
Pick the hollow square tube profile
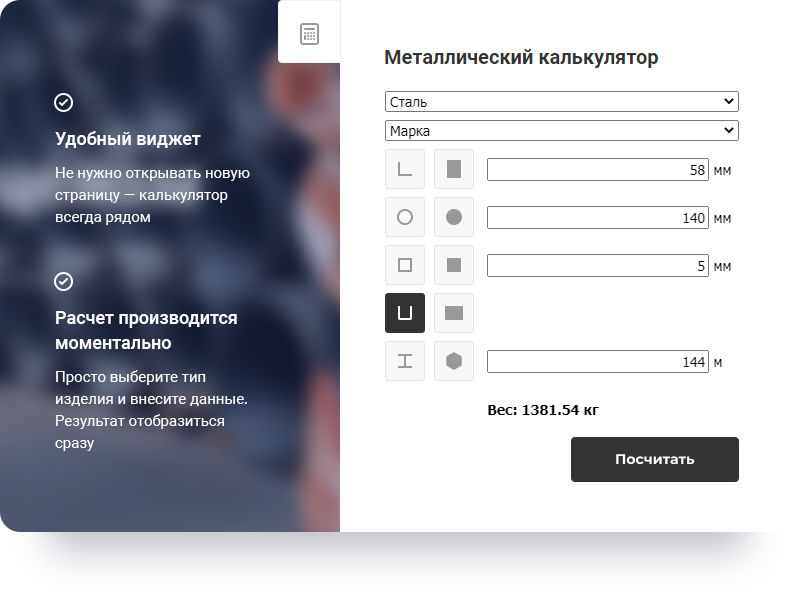[405, 265]
